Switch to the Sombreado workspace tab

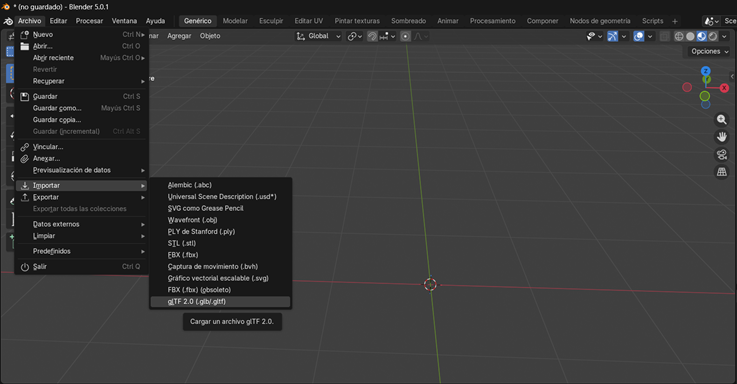tap(408, 21)
